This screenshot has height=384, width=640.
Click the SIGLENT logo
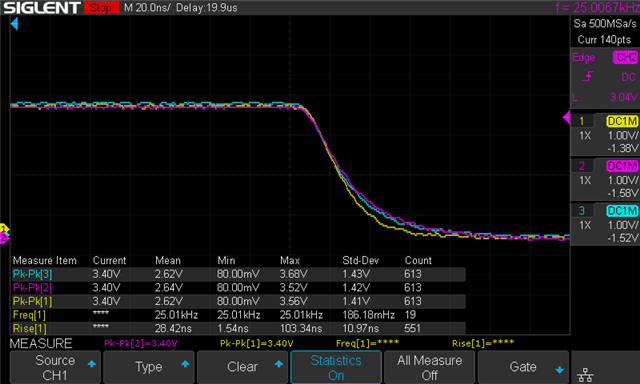click(41, 8)
